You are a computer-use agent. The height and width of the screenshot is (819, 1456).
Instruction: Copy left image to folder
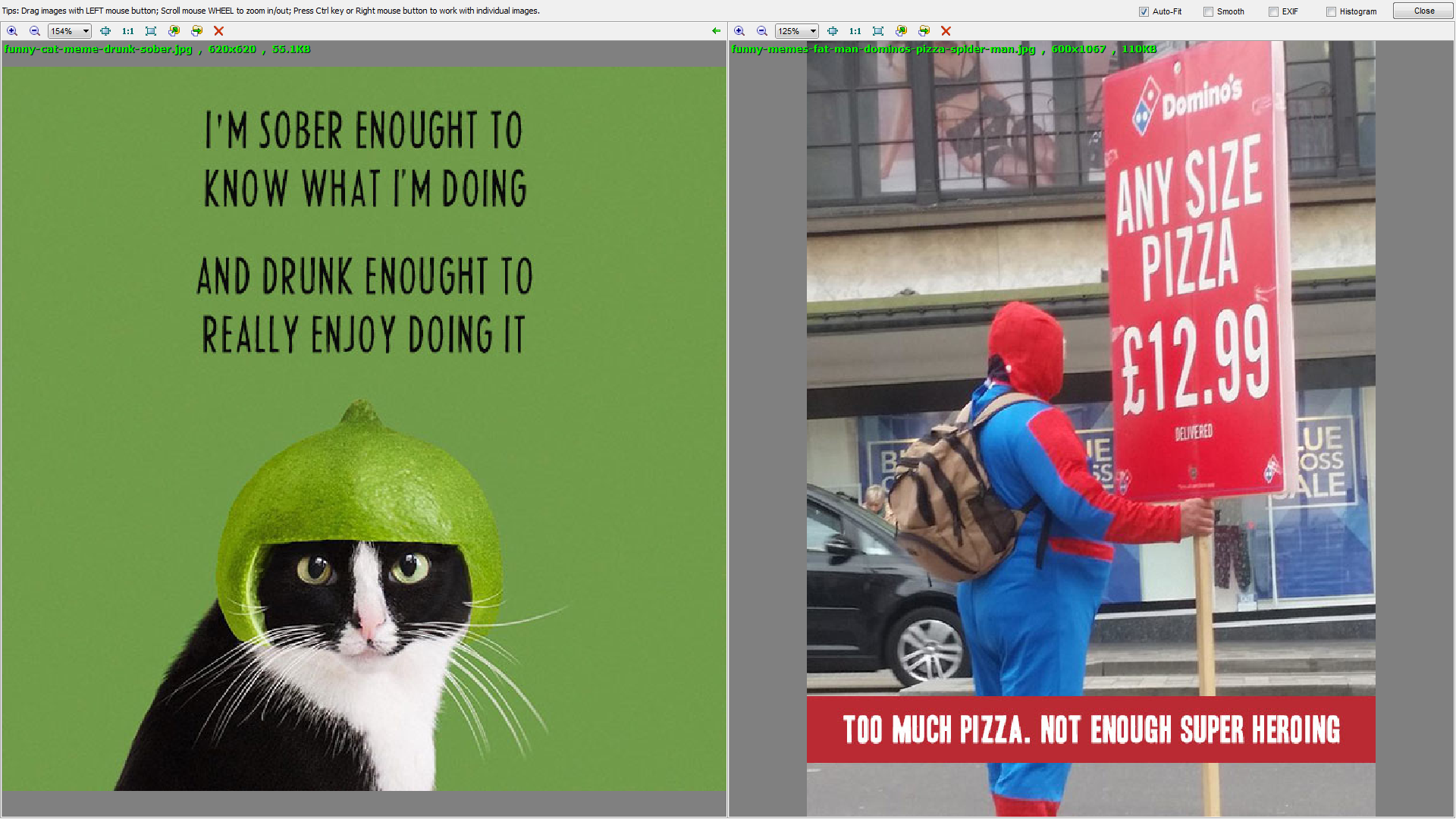pyautogui.click(x=174, y=31)
